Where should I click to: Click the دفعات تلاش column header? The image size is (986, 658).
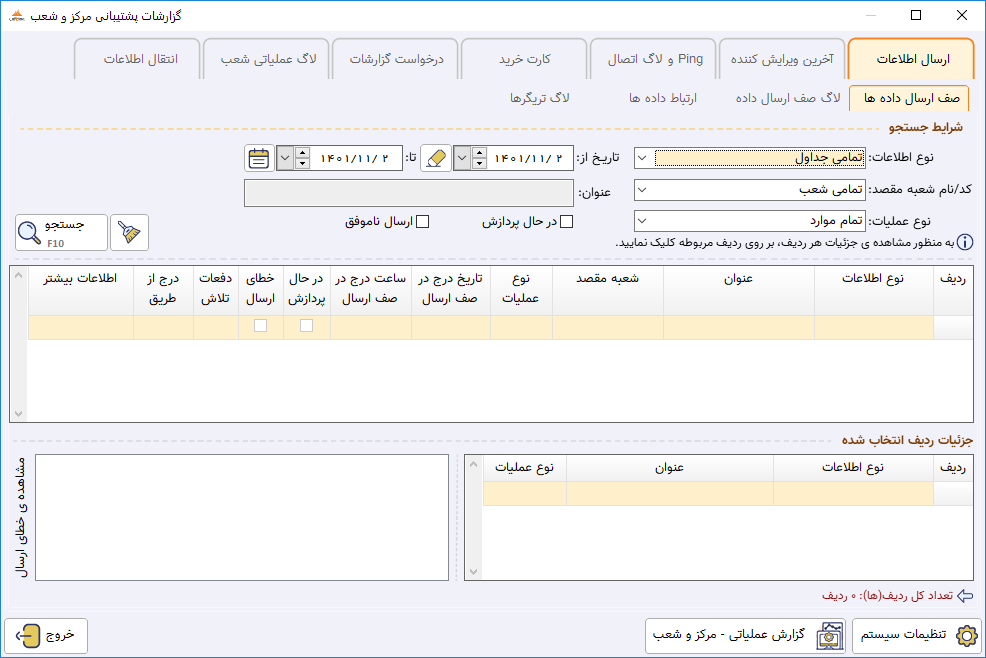click(216, 291)
